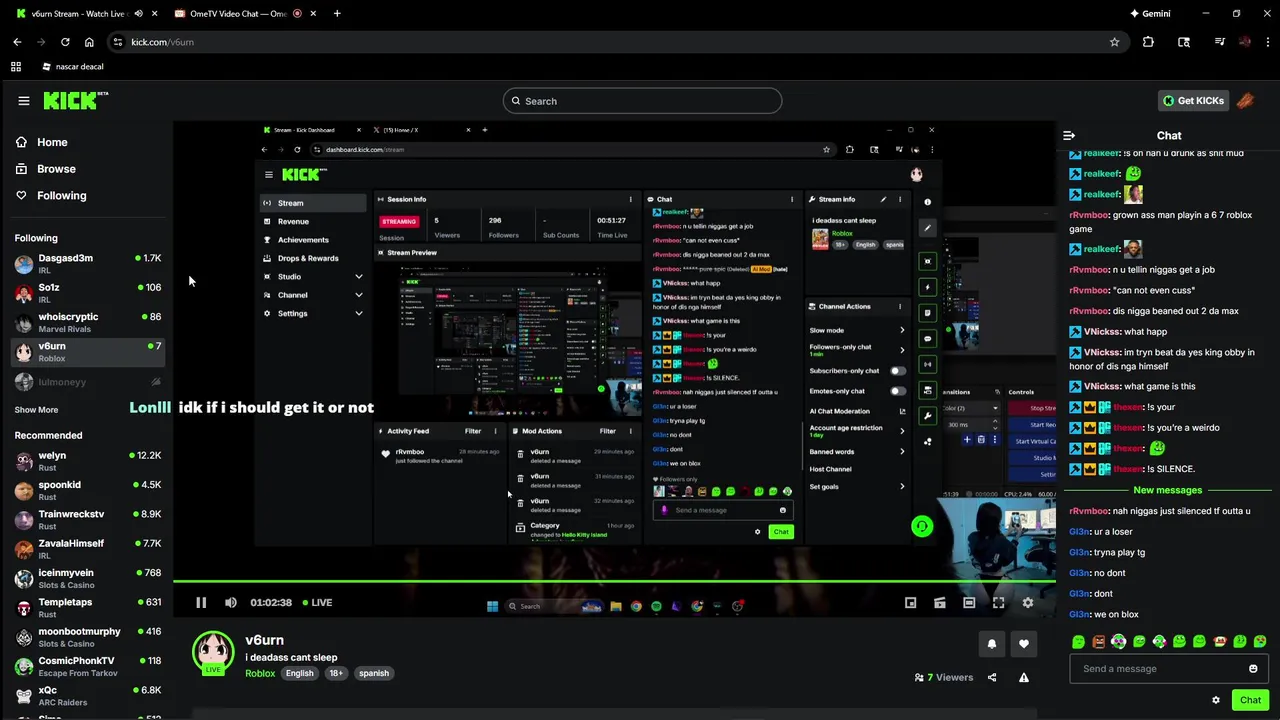Click the English tag
The image size is (1280, 720).
click(x=299, y=674)
